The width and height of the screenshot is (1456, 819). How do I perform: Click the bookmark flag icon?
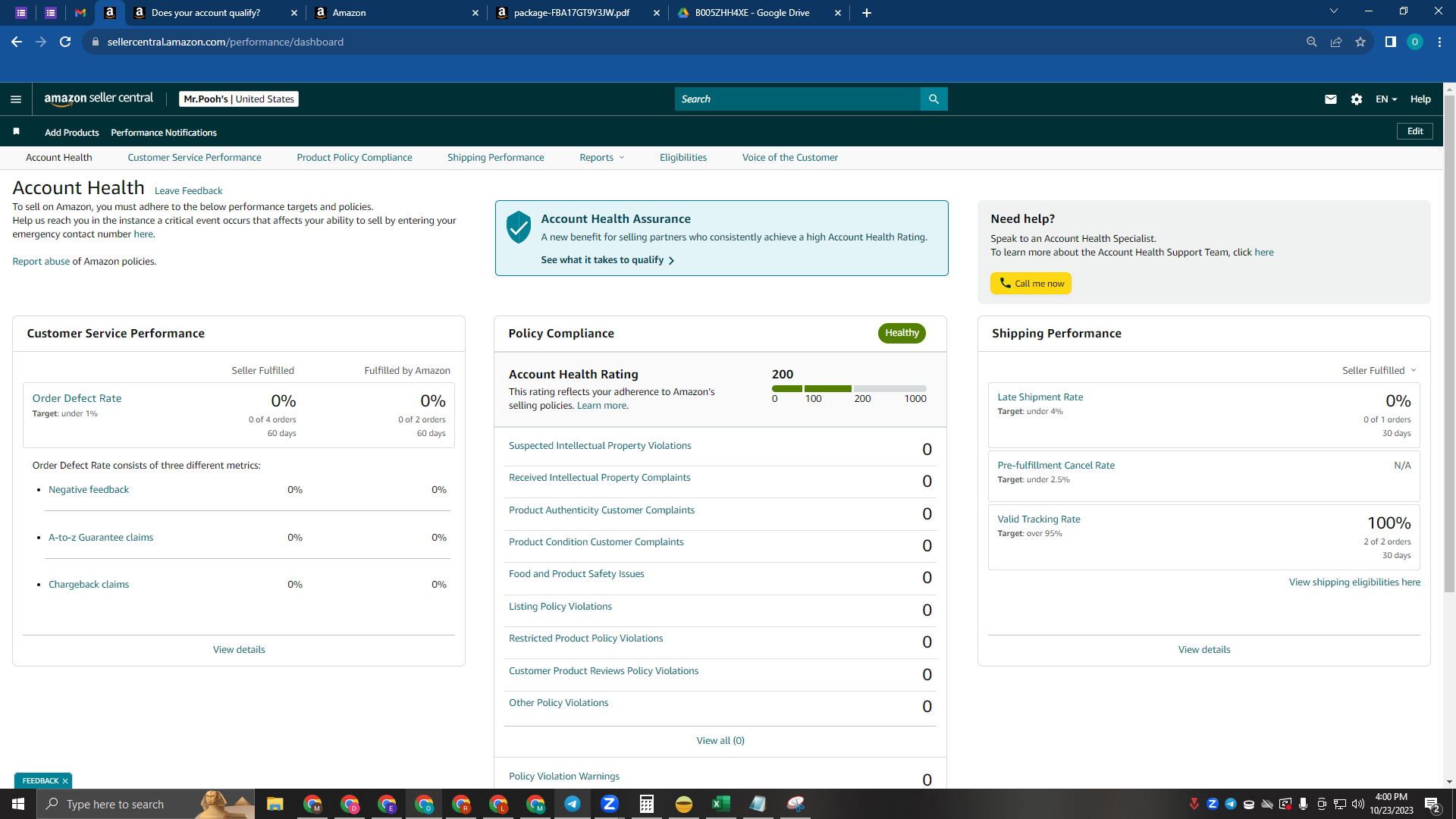pyautogui.click(x=16, y=132)
